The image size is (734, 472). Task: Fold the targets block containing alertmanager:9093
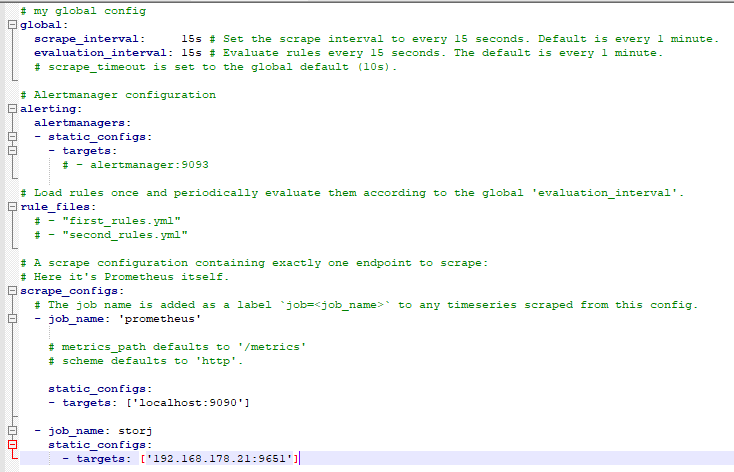13,151
